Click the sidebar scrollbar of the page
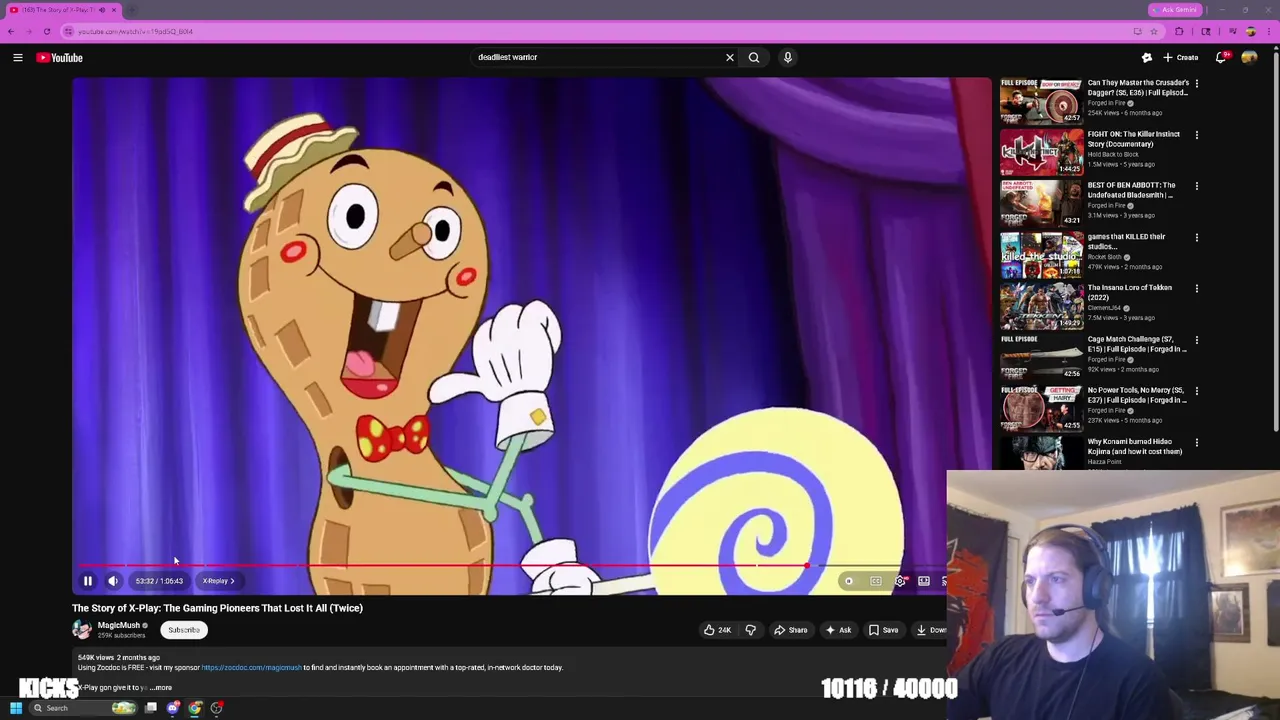 pyautogui.click(x=1276, y=240)
